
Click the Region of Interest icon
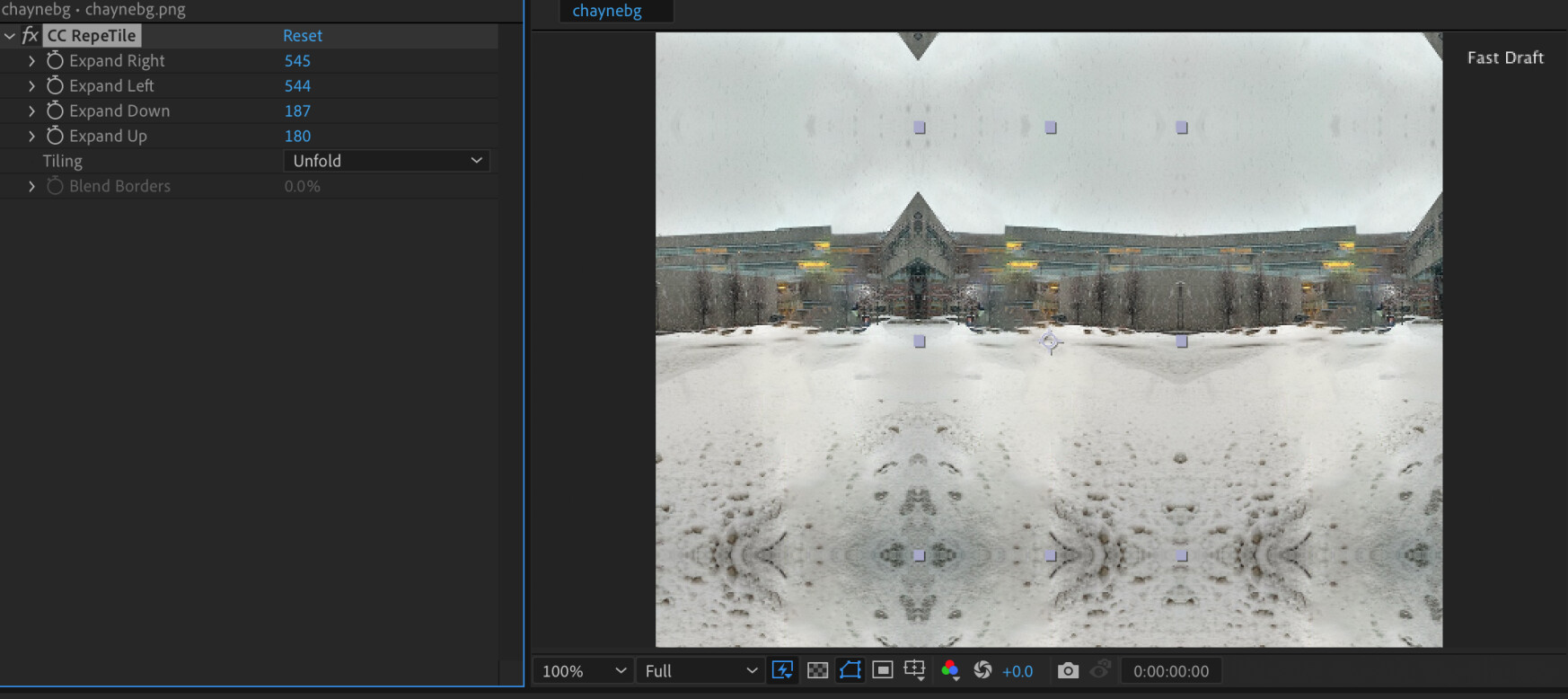click(883, 670)
